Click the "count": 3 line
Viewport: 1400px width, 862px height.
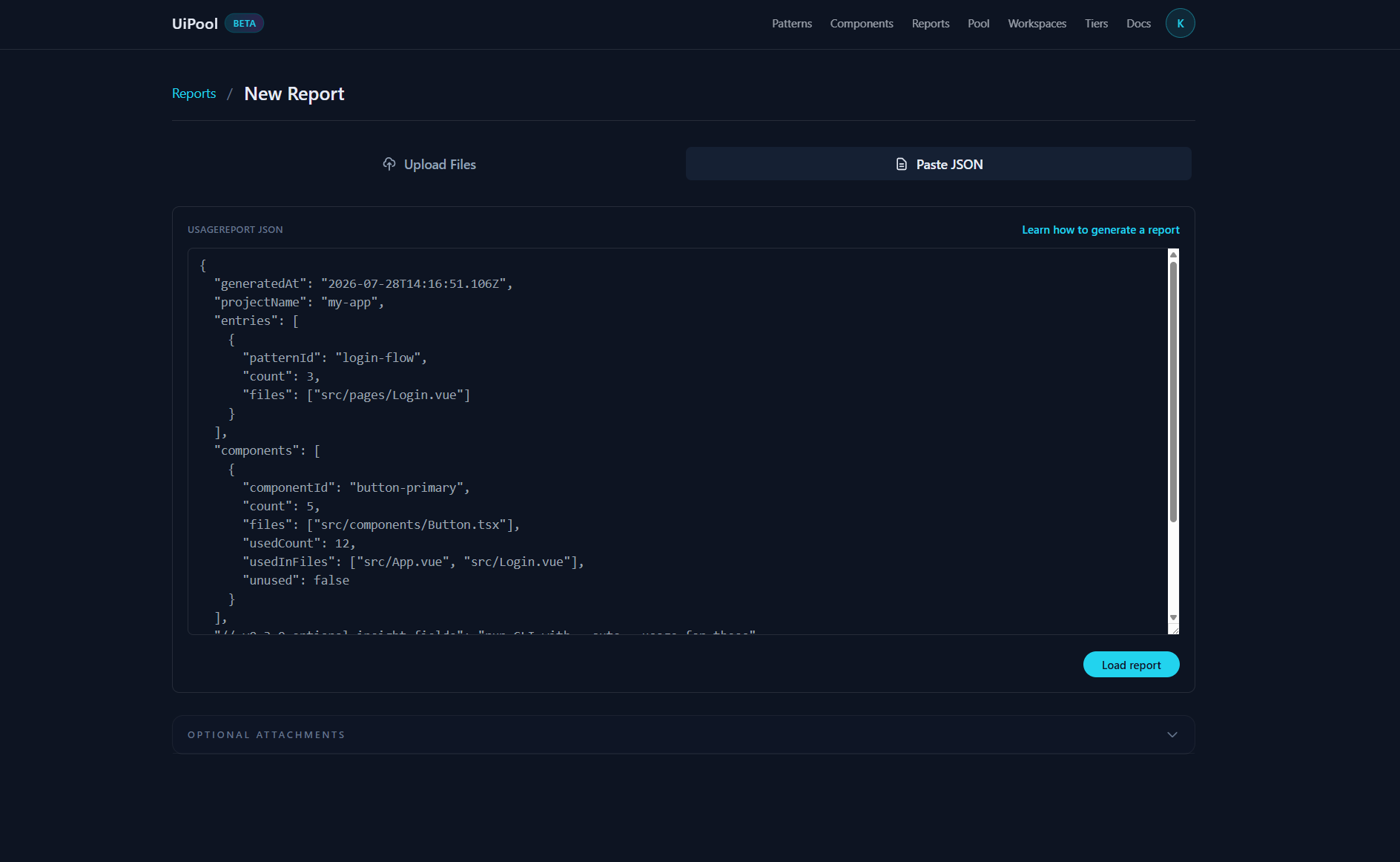pos(282,376)
